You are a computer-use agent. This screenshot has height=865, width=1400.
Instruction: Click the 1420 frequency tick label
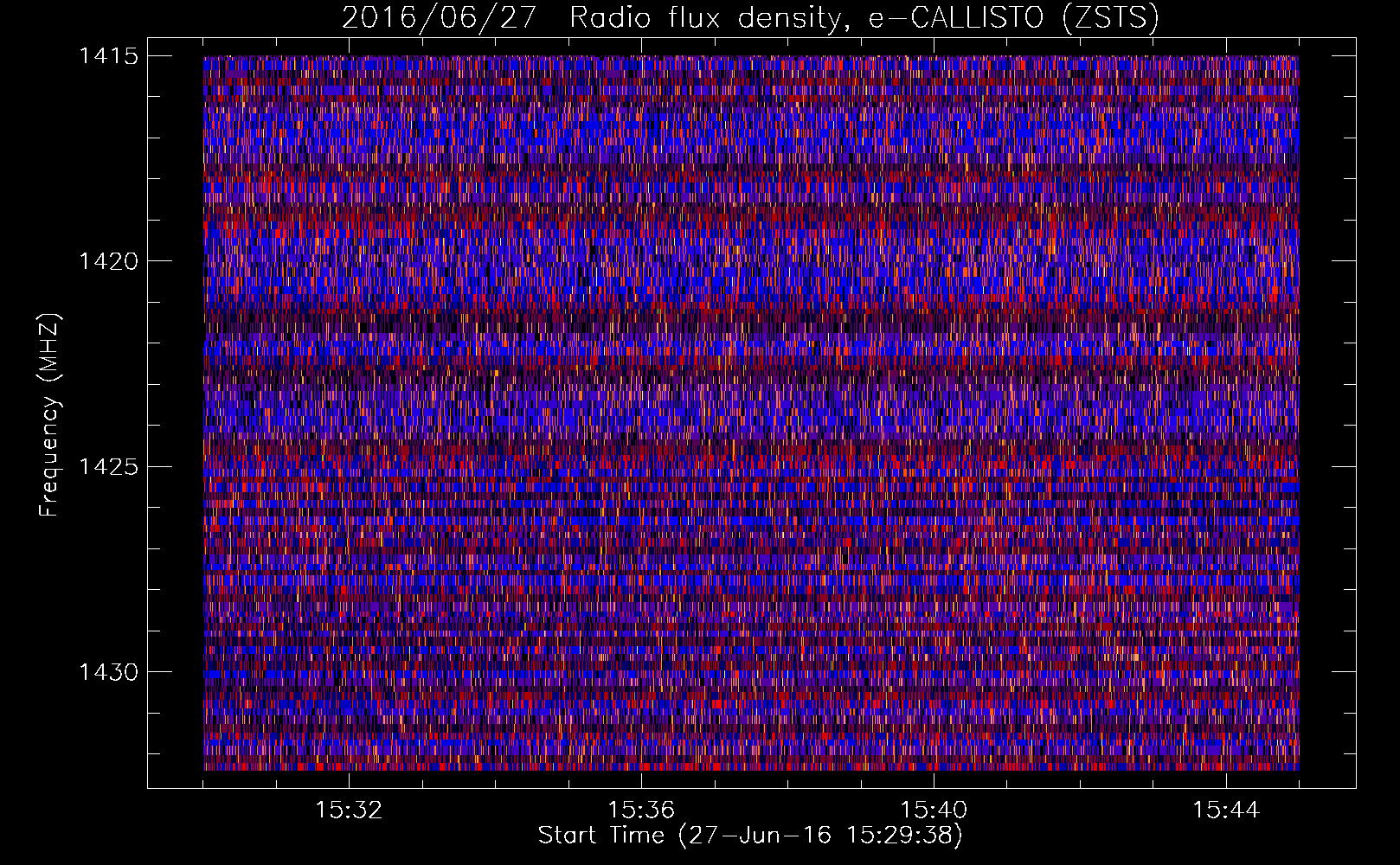pyautogui.click(x=108, y=261)
